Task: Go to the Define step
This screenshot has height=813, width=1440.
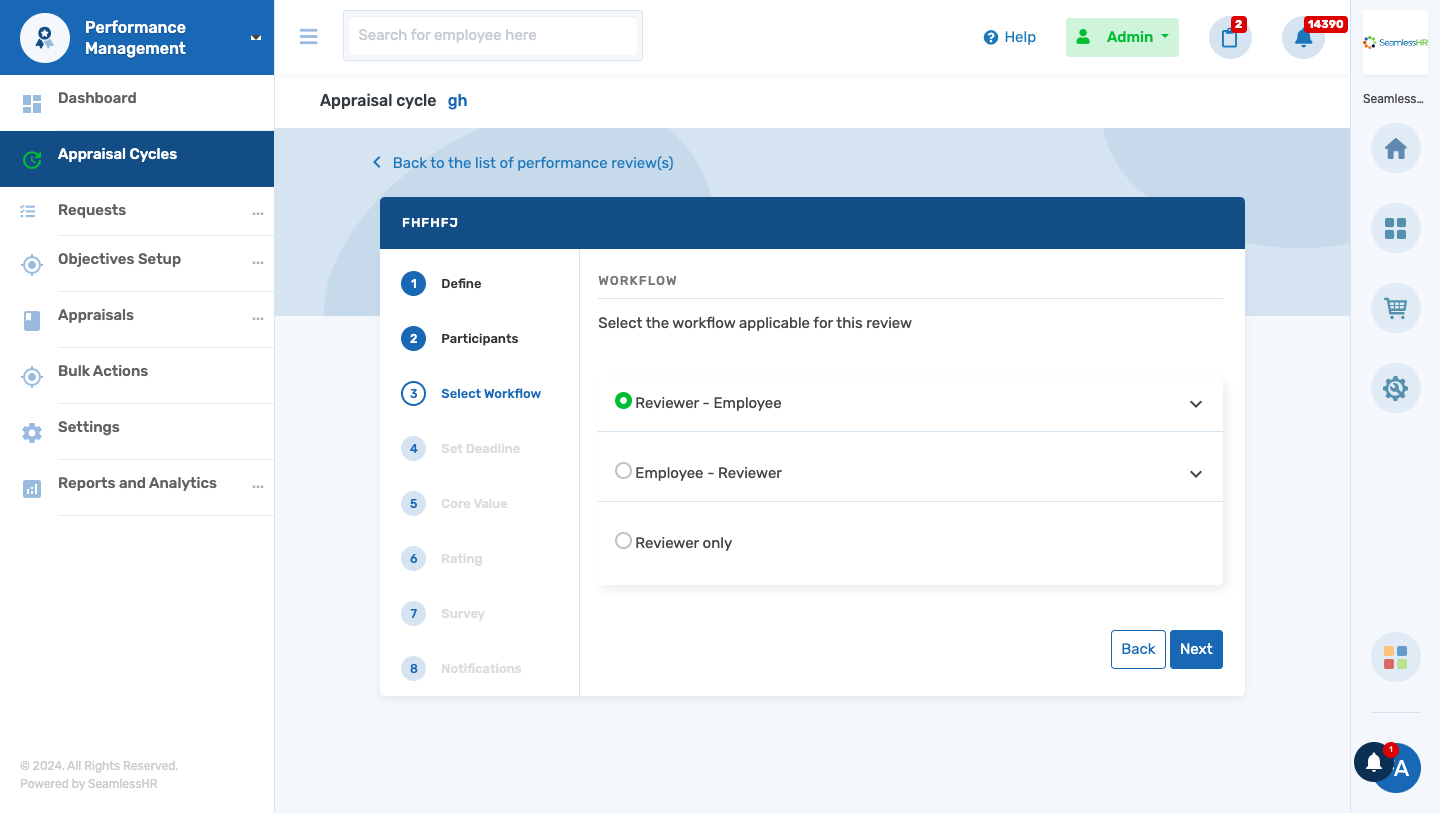Action: pyautogui.click(x=460, y=283)
